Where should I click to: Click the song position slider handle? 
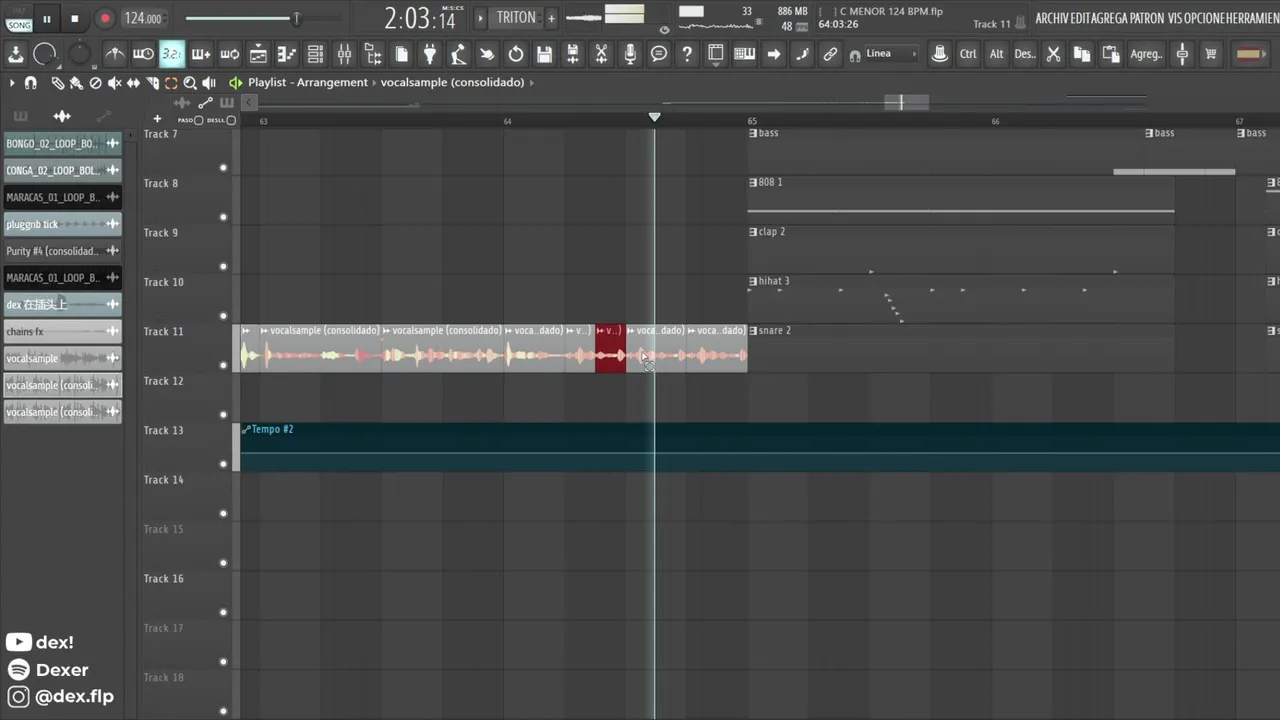coord(296,18)
